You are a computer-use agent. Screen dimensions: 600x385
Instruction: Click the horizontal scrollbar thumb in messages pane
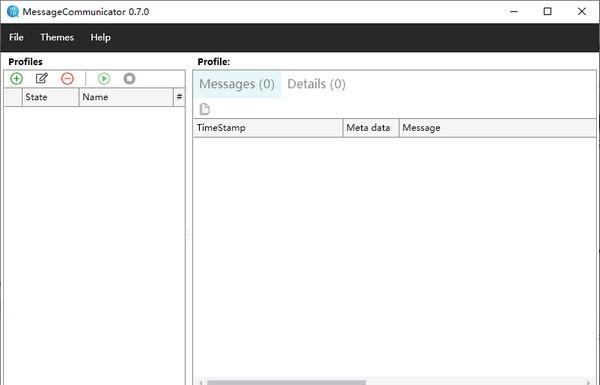point(286,382)
